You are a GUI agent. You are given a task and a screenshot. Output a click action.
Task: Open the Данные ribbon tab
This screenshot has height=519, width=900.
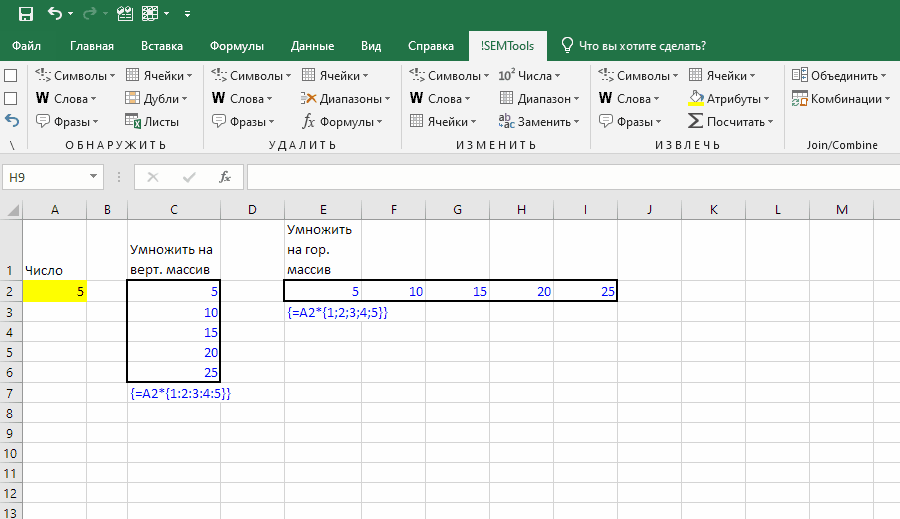[312, 46]
